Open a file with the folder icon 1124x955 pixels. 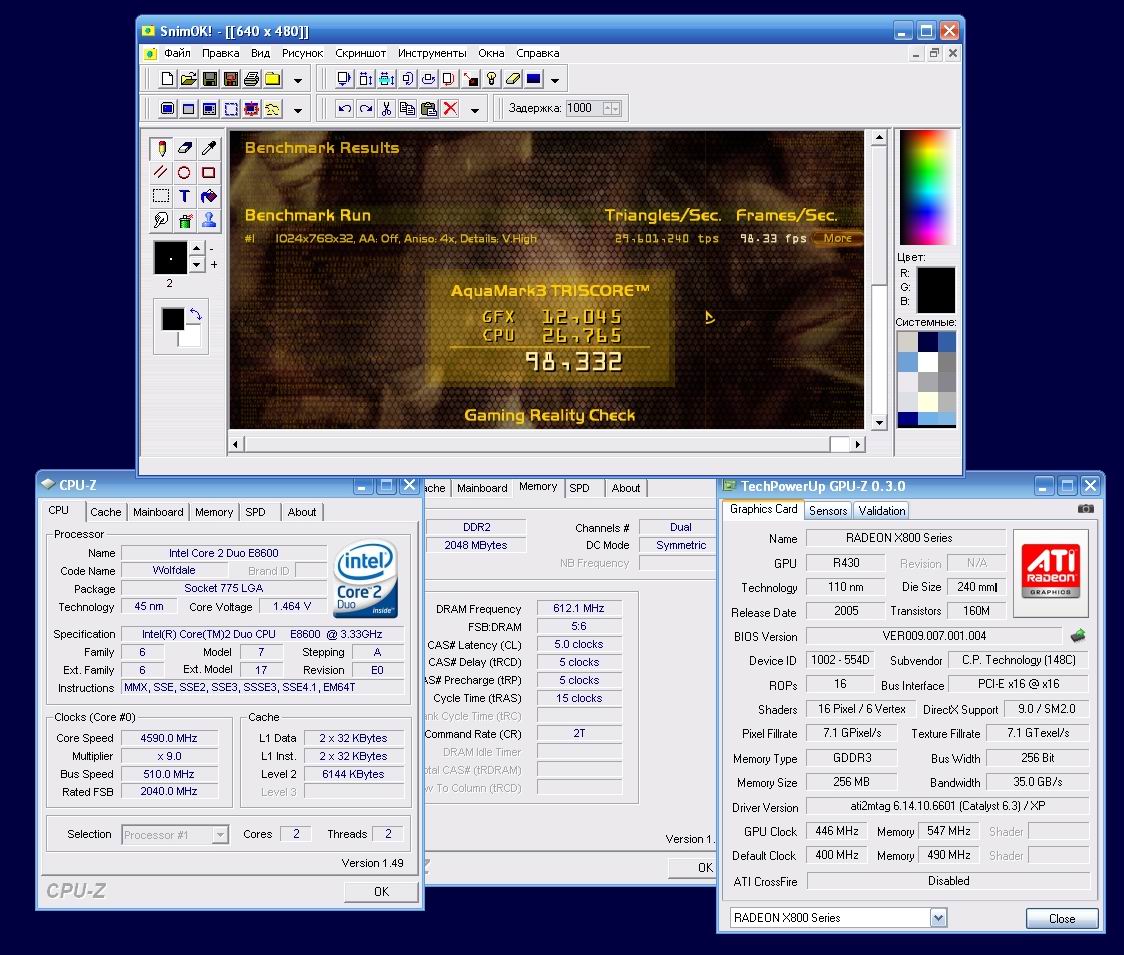coord(189,79)
